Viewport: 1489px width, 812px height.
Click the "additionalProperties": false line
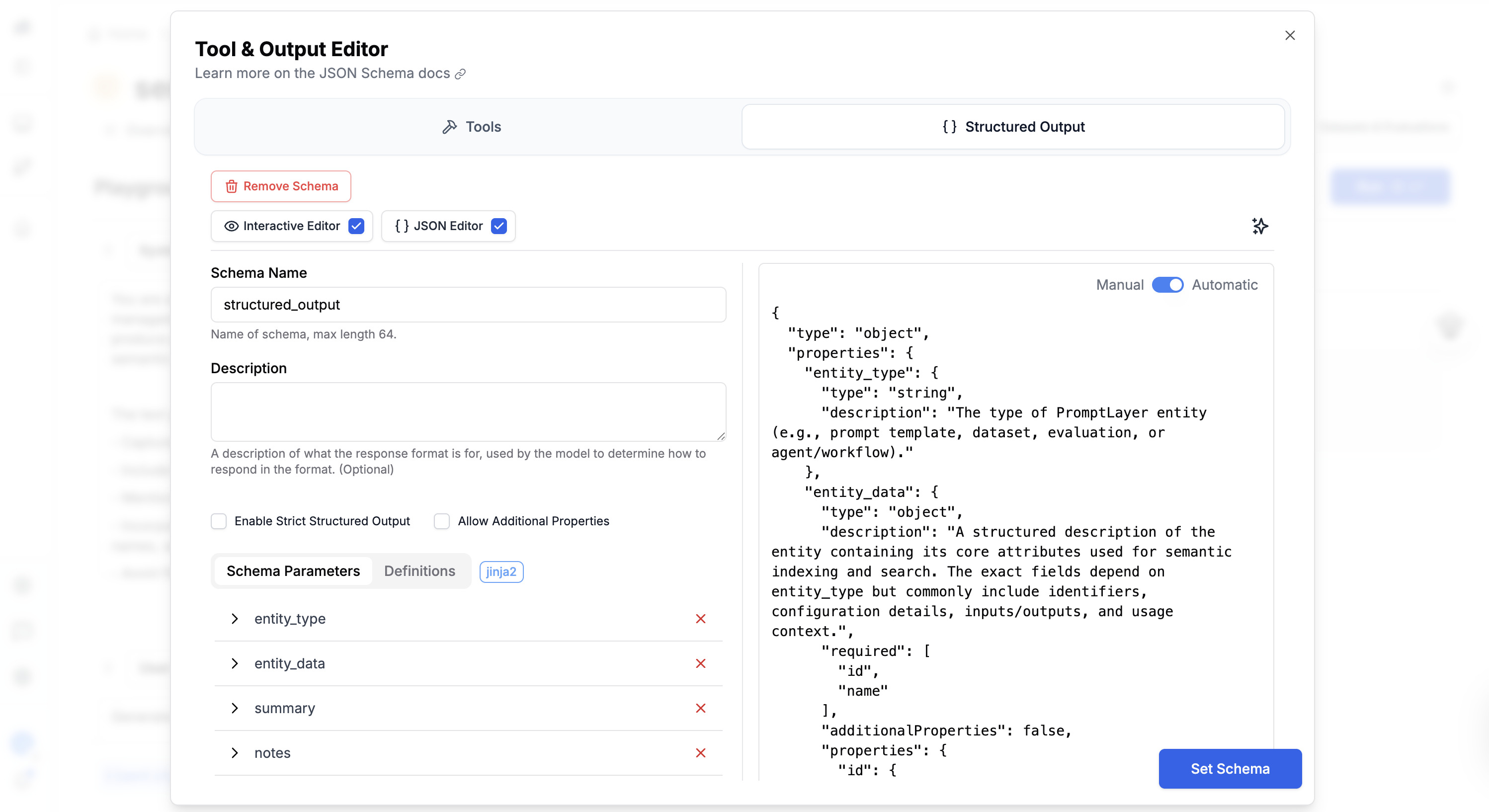coord(946,731)
